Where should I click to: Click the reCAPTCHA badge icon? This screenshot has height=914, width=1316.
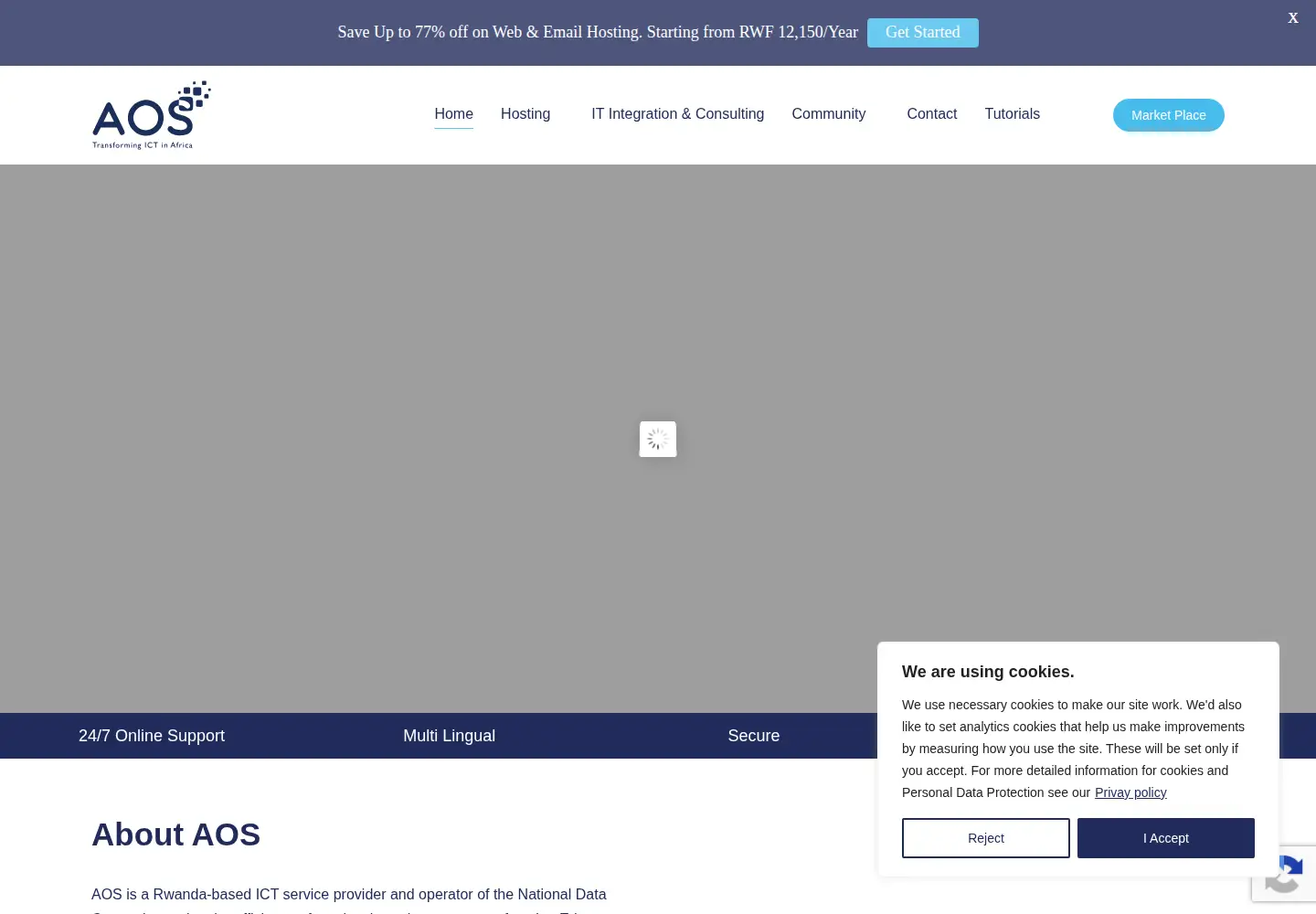pyautogui.click(x=1284, y=874)
